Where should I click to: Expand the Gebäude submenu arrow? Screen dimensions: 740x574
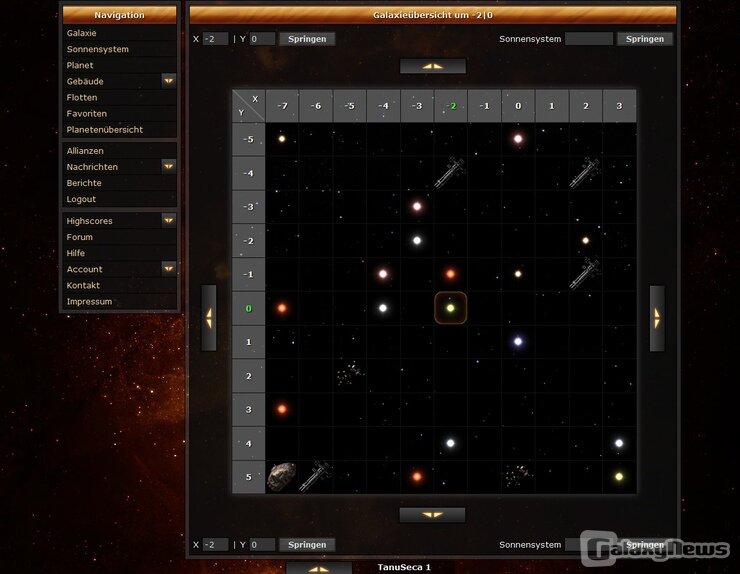168,81
